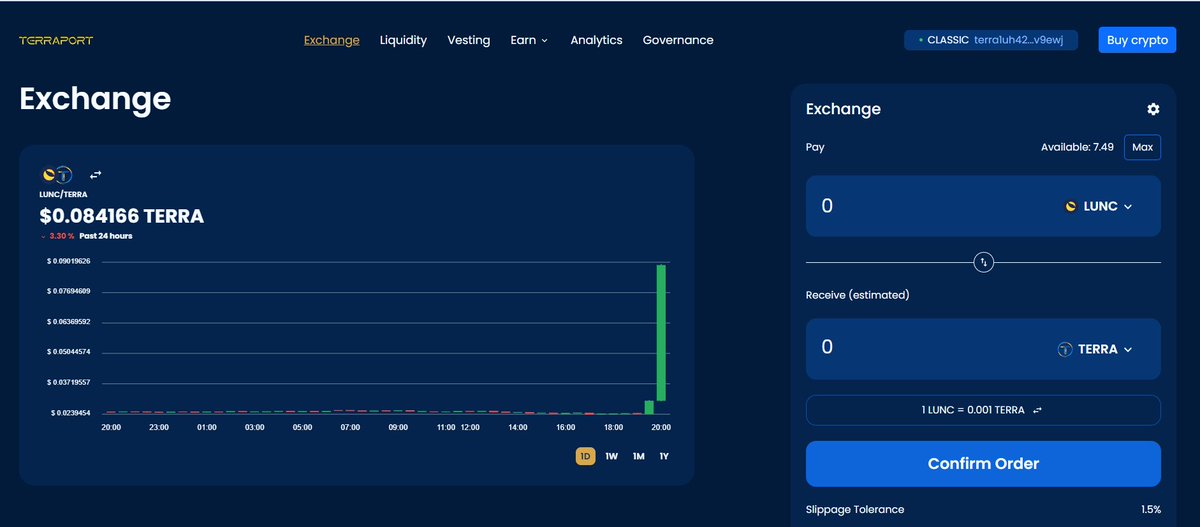Click the Terraport logo

56,41
